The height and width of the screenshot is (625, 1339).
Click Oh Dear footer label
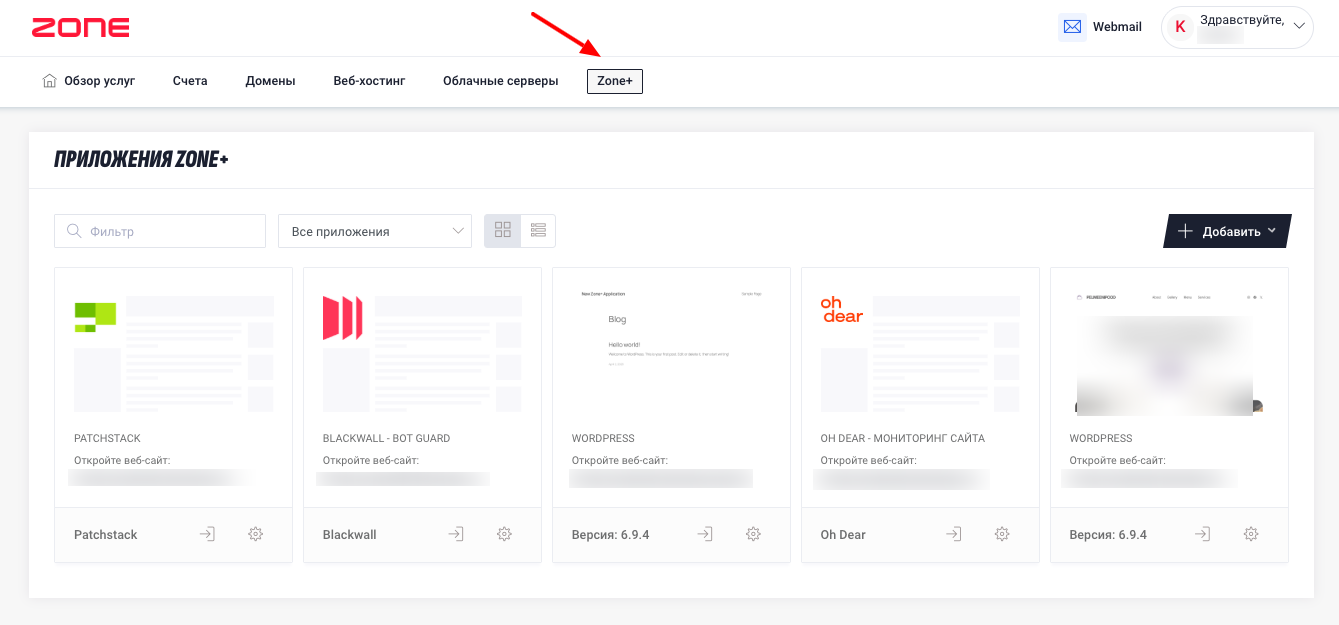(843, 535)
